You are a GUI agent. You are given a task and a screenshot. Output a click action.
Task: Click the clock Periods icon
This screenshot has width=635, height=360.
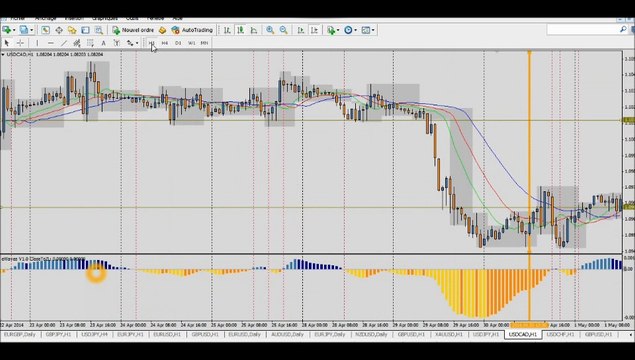[348, 30]
